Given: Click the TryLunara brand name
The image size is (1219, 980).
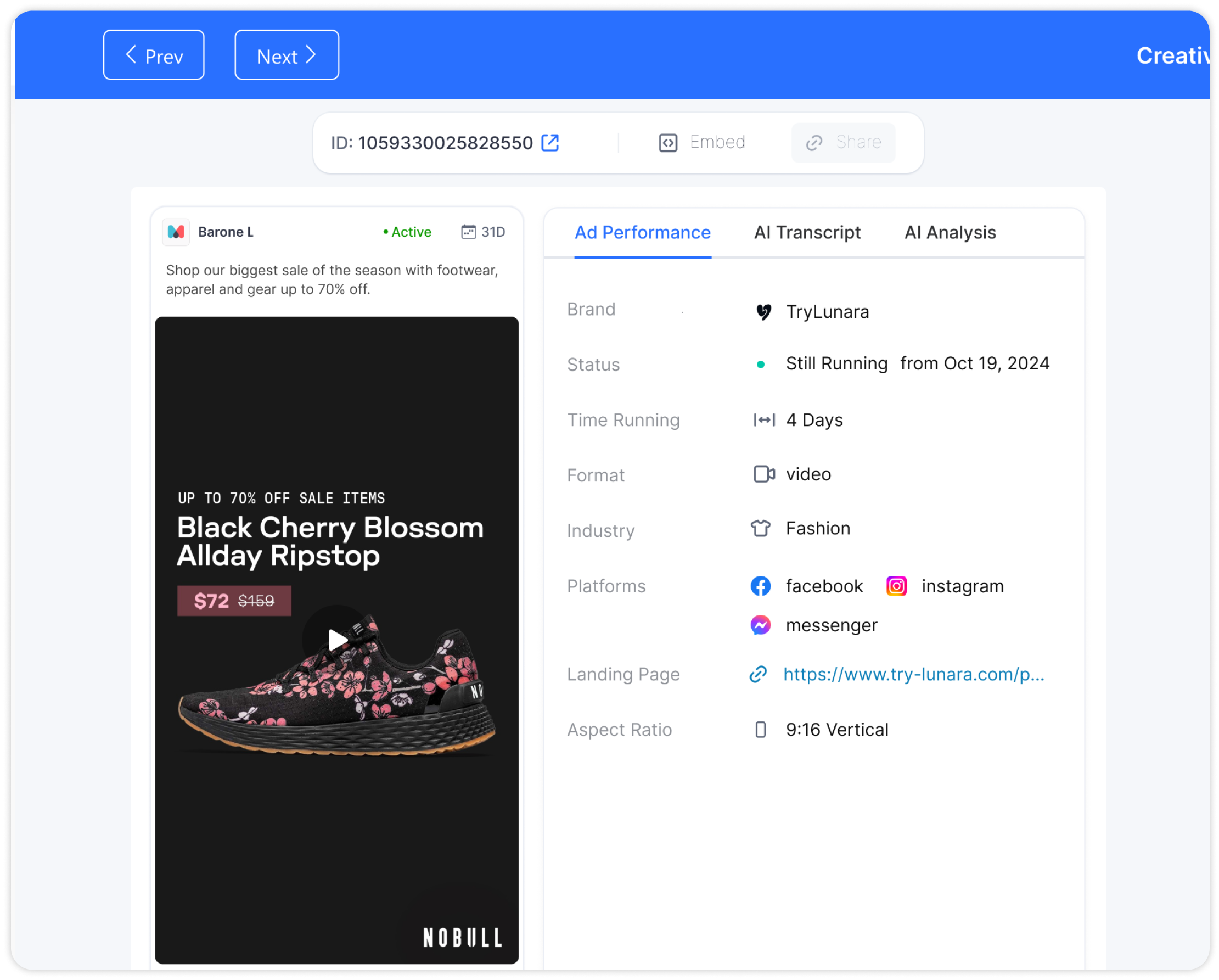Looking at the screenshot, I should pyautogui.click(x=827, y=312).
